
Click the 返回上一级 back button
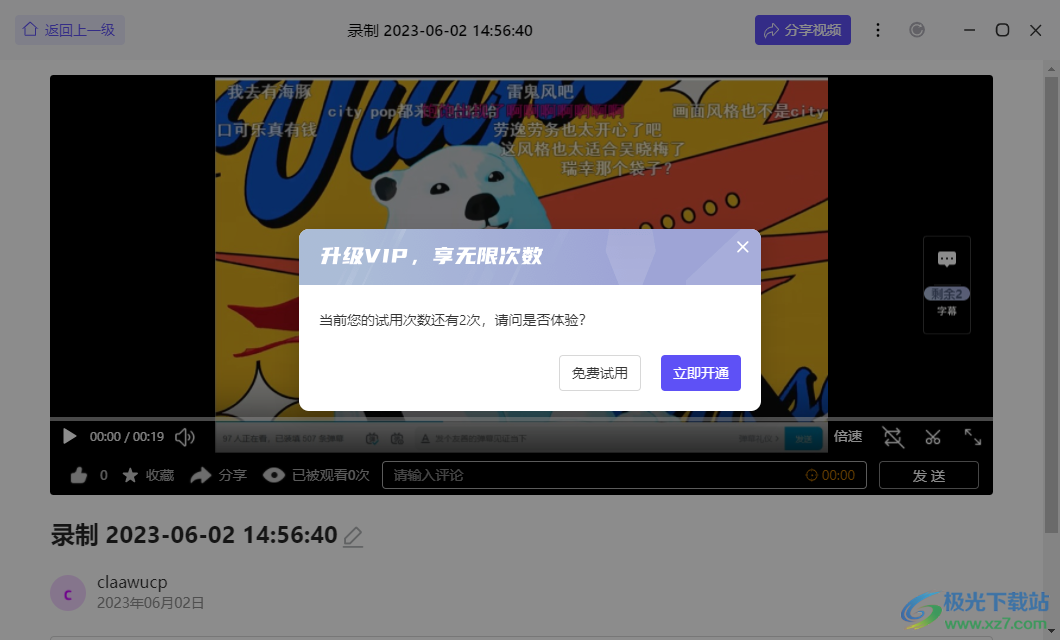pos(70,30)
